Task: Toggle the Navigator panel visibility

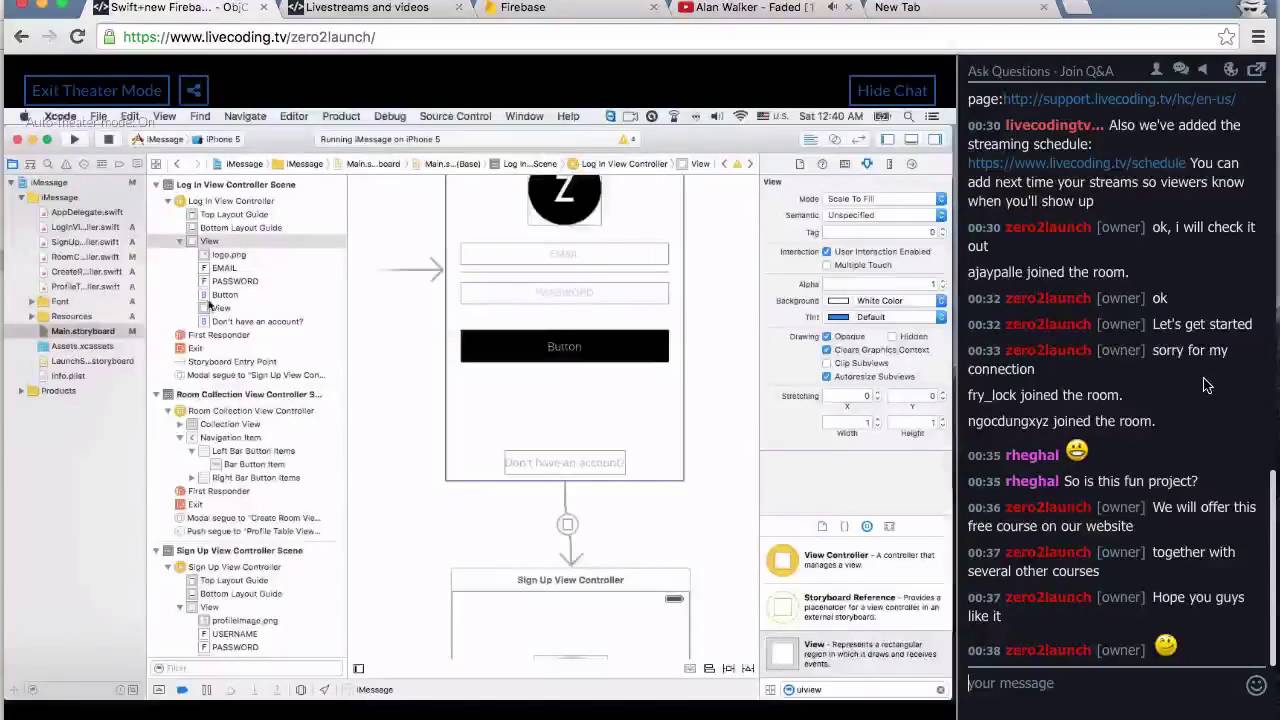Action: [x=887, y=140]
